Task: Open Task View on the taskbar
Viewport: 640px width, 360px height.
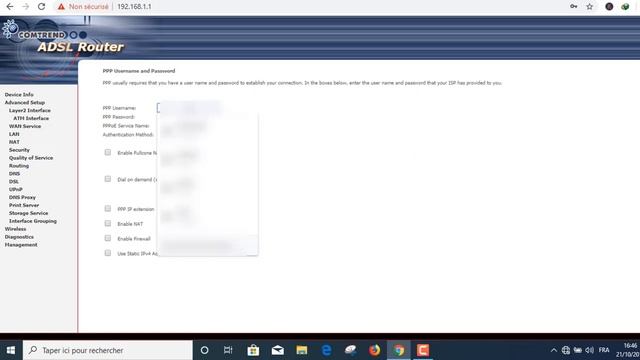Action: [x=228, y=350]
